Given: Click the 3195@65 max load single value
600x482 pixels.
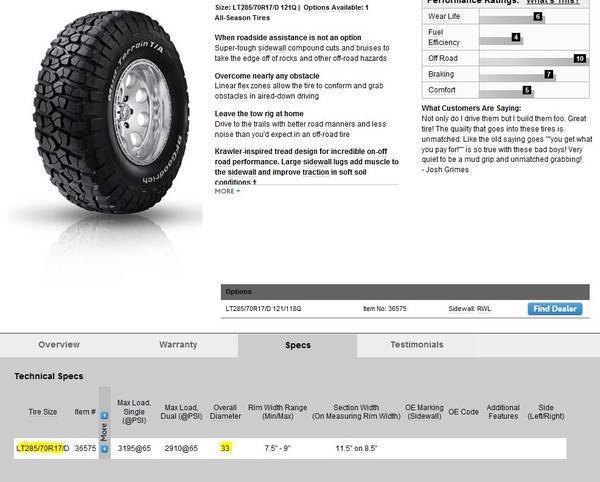Looking at the screenshot, I should (134, 448).
